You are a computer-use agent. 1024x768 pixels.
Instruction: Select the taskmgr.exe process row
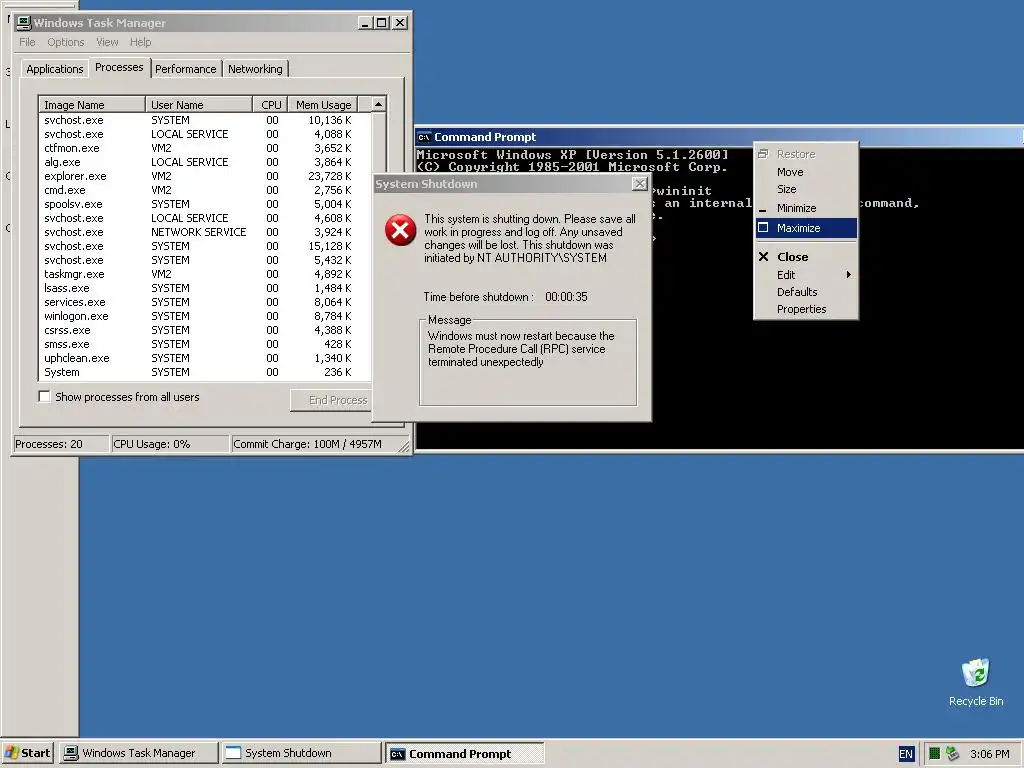coord(204,274)
